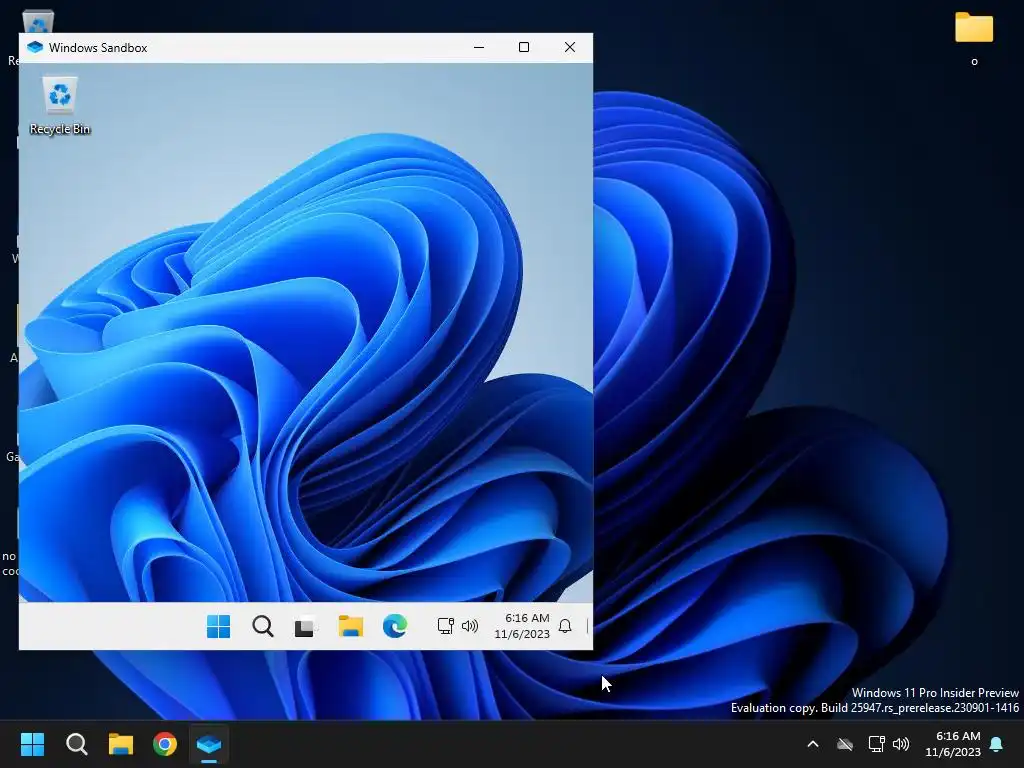Launch Google Chrome from host taskbar
The height and width of the screenshot is (768, 1024).
165,744
